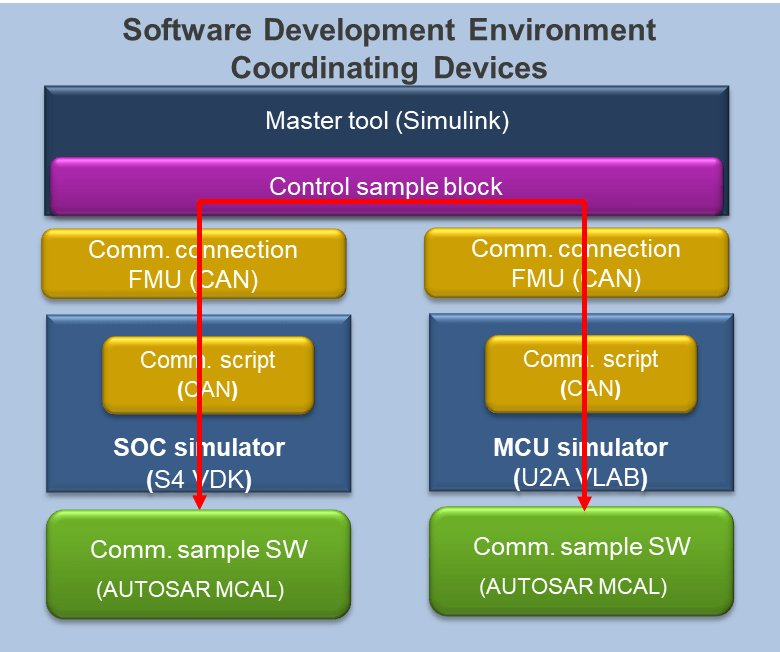Click the left (AUTOSAR MCAL) text
The width and height of the screenshot is (780, 652).
190,590
